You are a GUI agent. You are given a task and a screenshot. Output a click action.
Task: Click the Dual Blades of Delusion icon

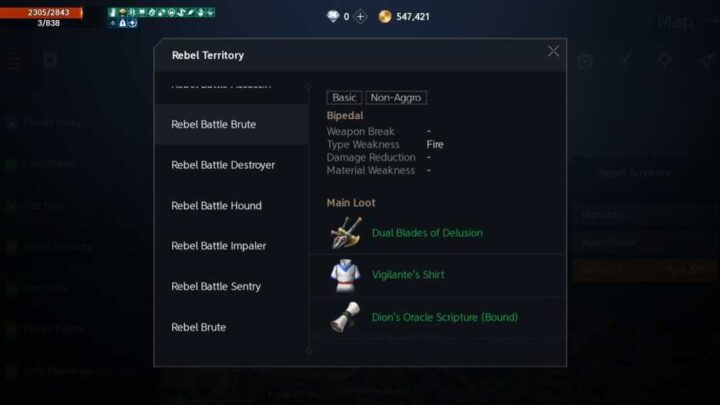(346, 233)
